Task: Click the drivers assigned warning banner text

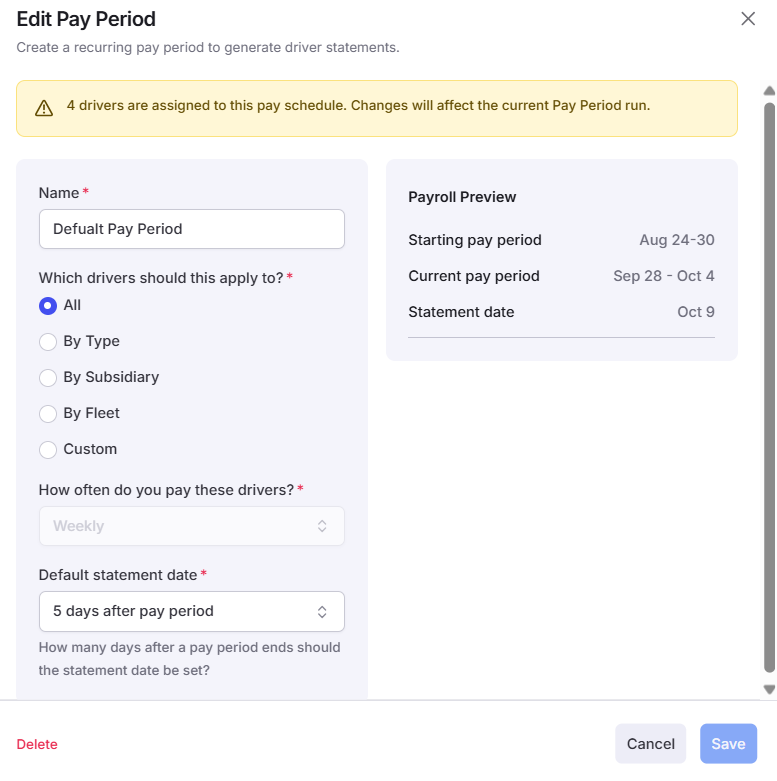Action: (x=359, y=106)
